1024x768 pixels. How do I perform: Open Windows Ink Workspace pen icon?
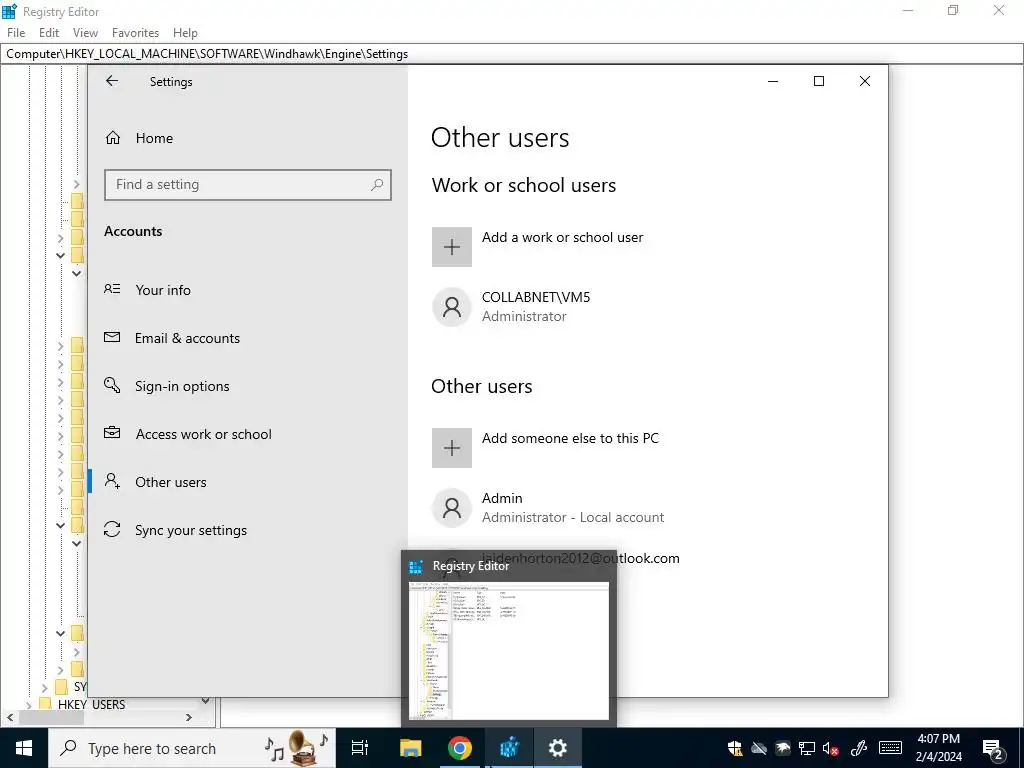(x=859, y=748)
